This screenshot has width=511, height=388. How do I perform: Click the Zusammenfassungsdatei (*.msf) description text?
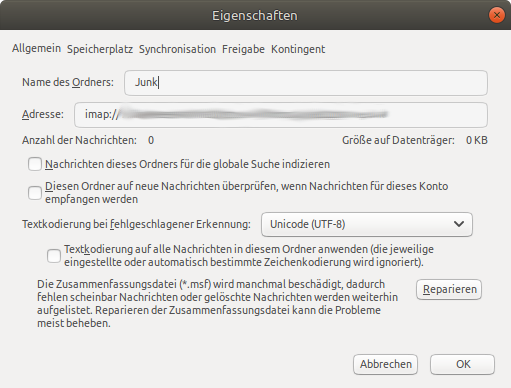click(217, 304)
